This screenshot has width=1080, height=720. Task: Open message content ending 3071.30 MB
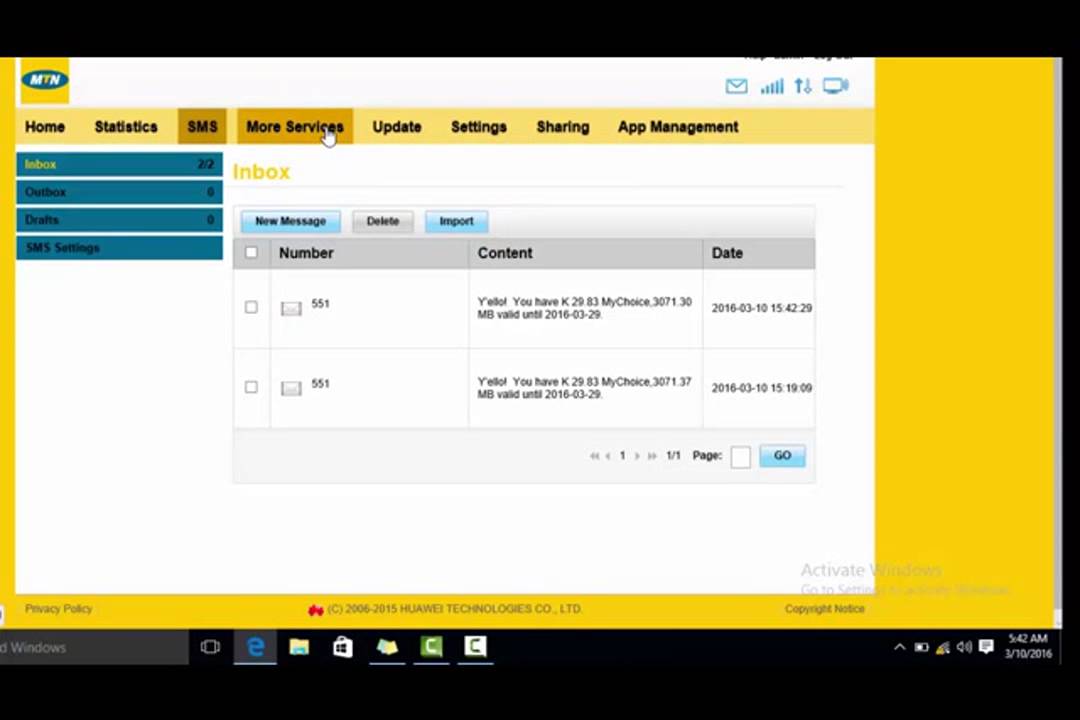tap(585, 308)
